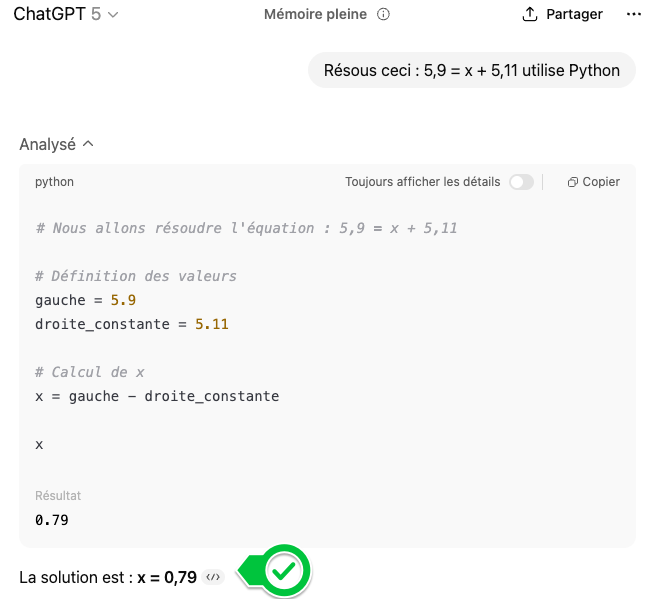Click the Mémoire pleine label
The width and height of the screenshot is (659, 599).
coord(315,15)
